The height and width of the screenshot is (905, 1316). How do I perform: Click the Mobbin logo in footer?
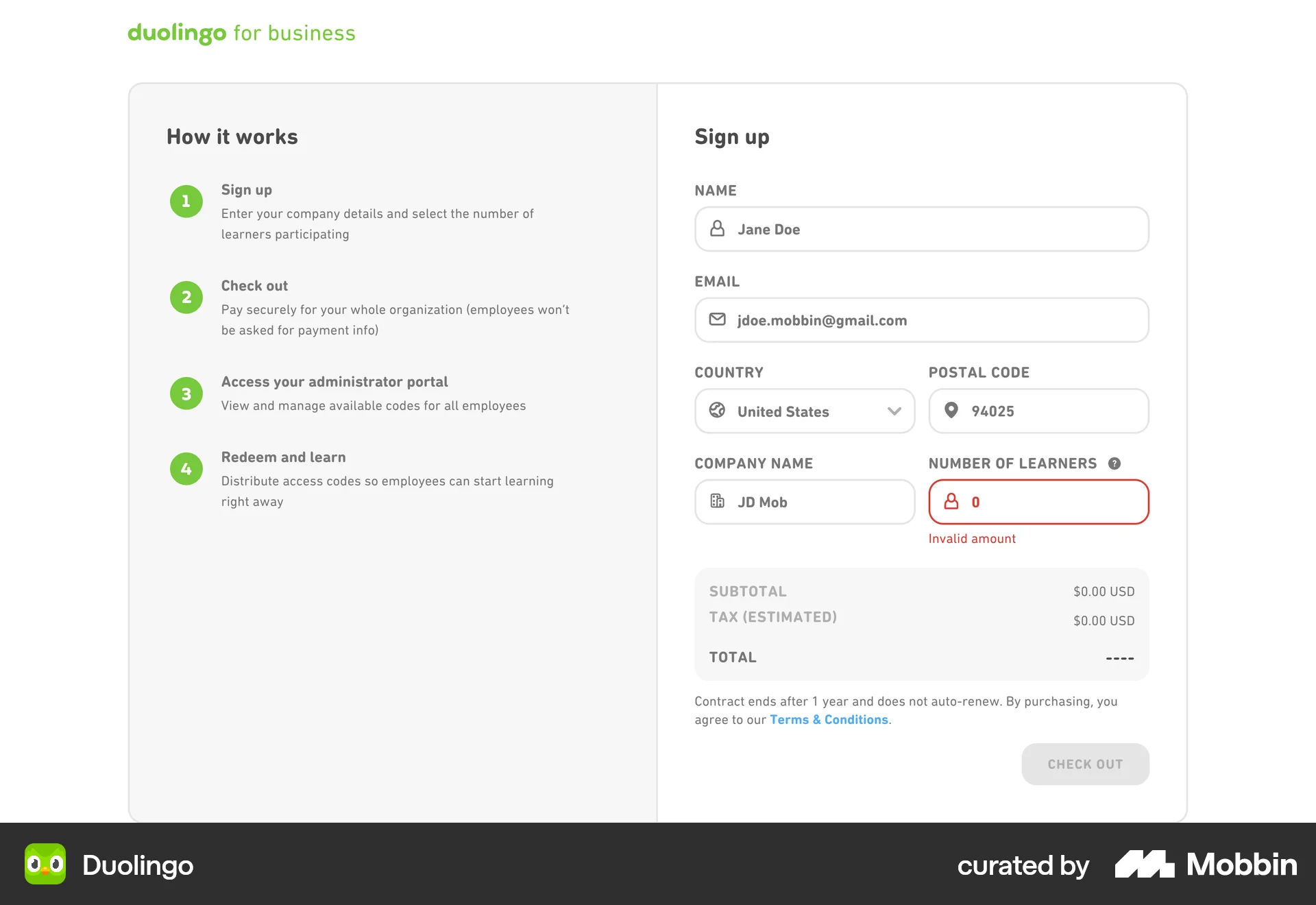point(1206,865)
